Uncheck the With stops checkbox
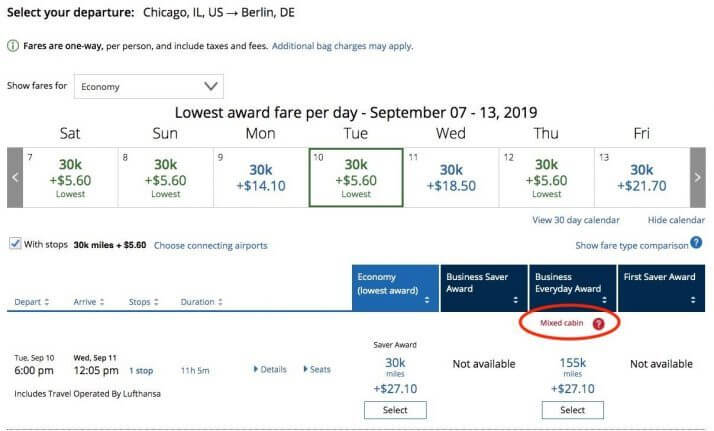 click(15, 244)
